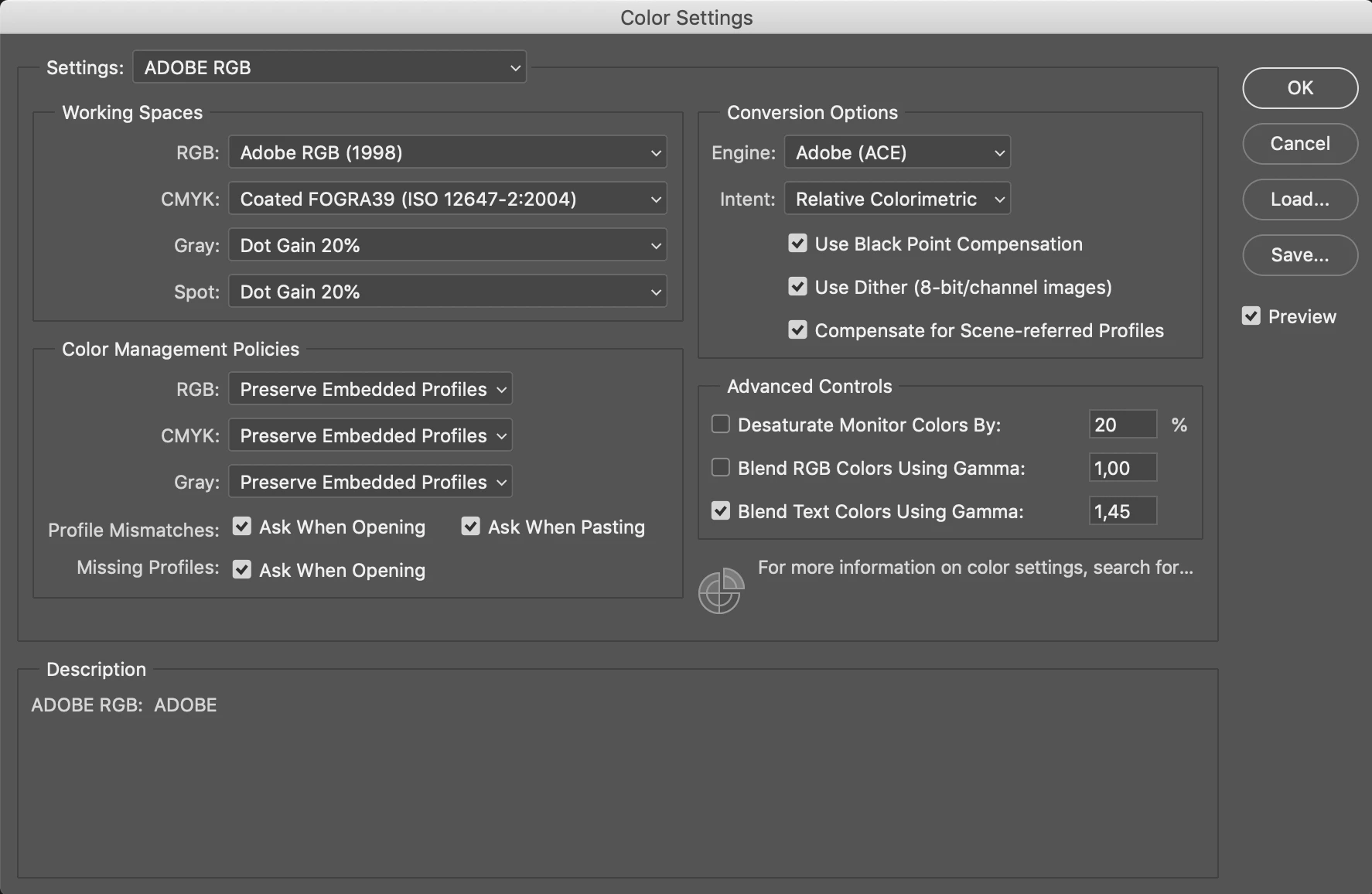Open the Engine dropdown Adobe (ACE)

tap(897, 152)
